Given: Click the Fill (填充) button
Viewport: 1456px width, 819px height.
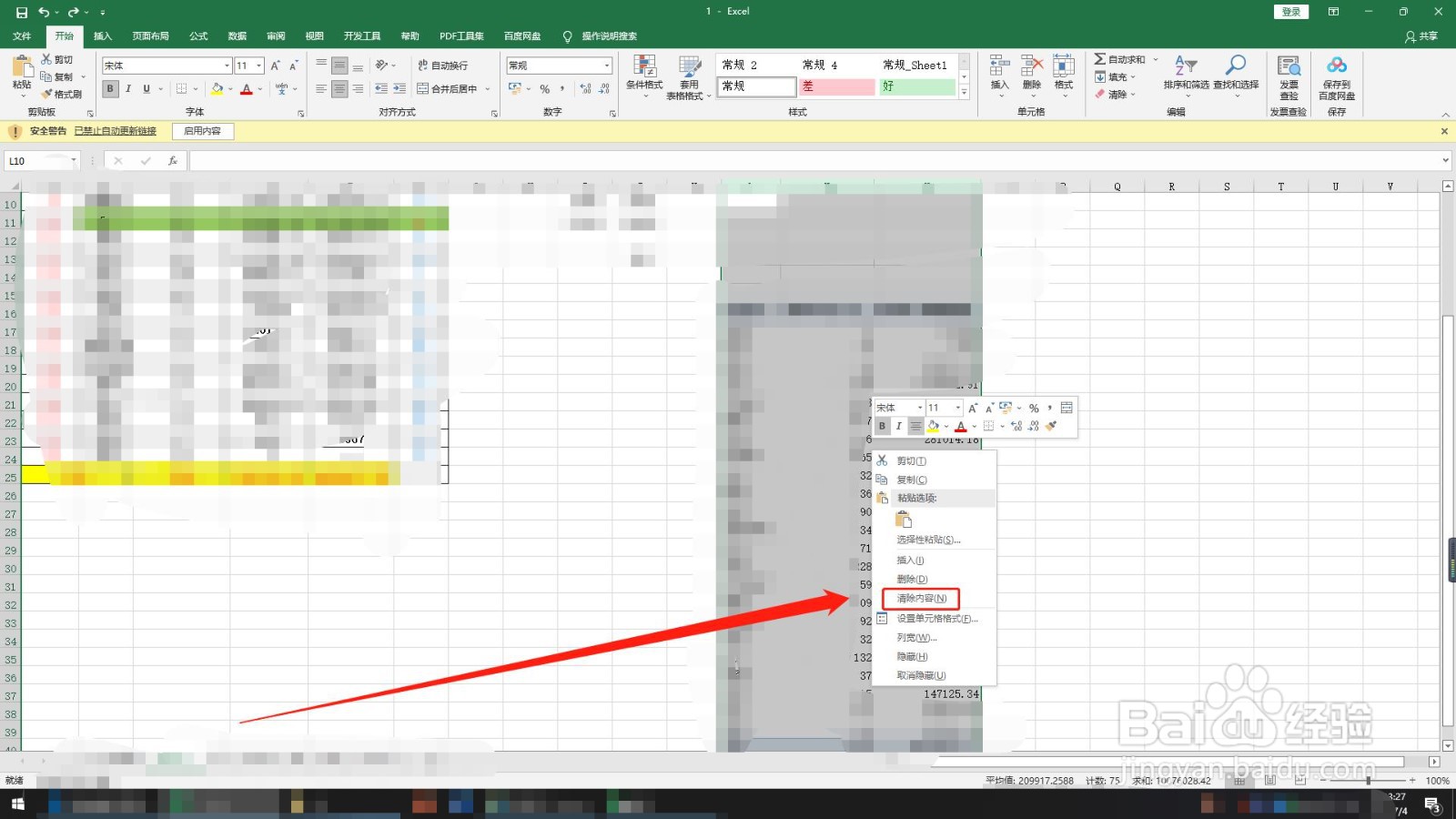Looking at the screenshot, I should (1111, 77).
